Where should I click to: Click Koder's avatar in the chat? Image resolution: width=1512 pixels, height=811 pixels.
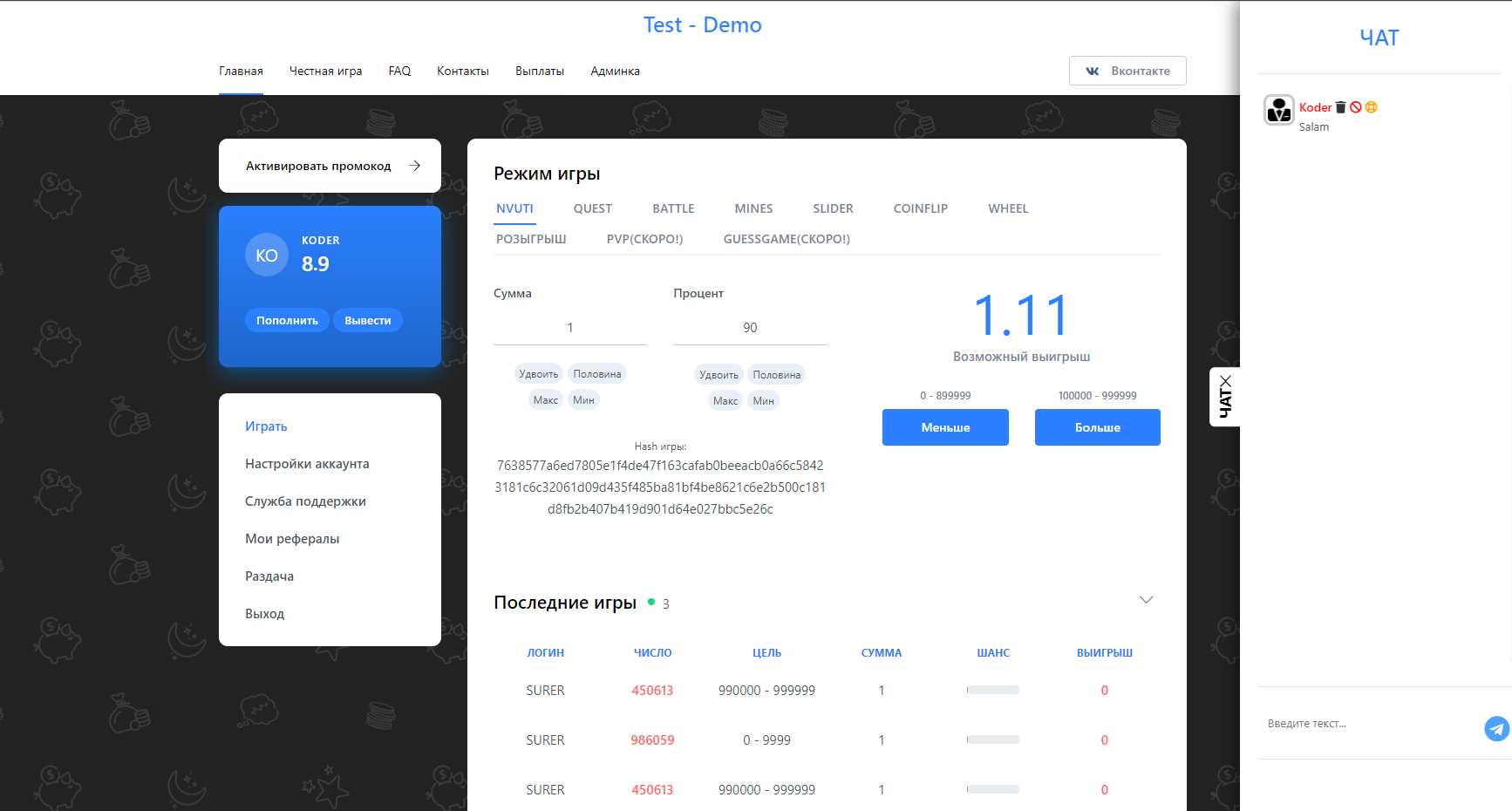coord(1278,111)
